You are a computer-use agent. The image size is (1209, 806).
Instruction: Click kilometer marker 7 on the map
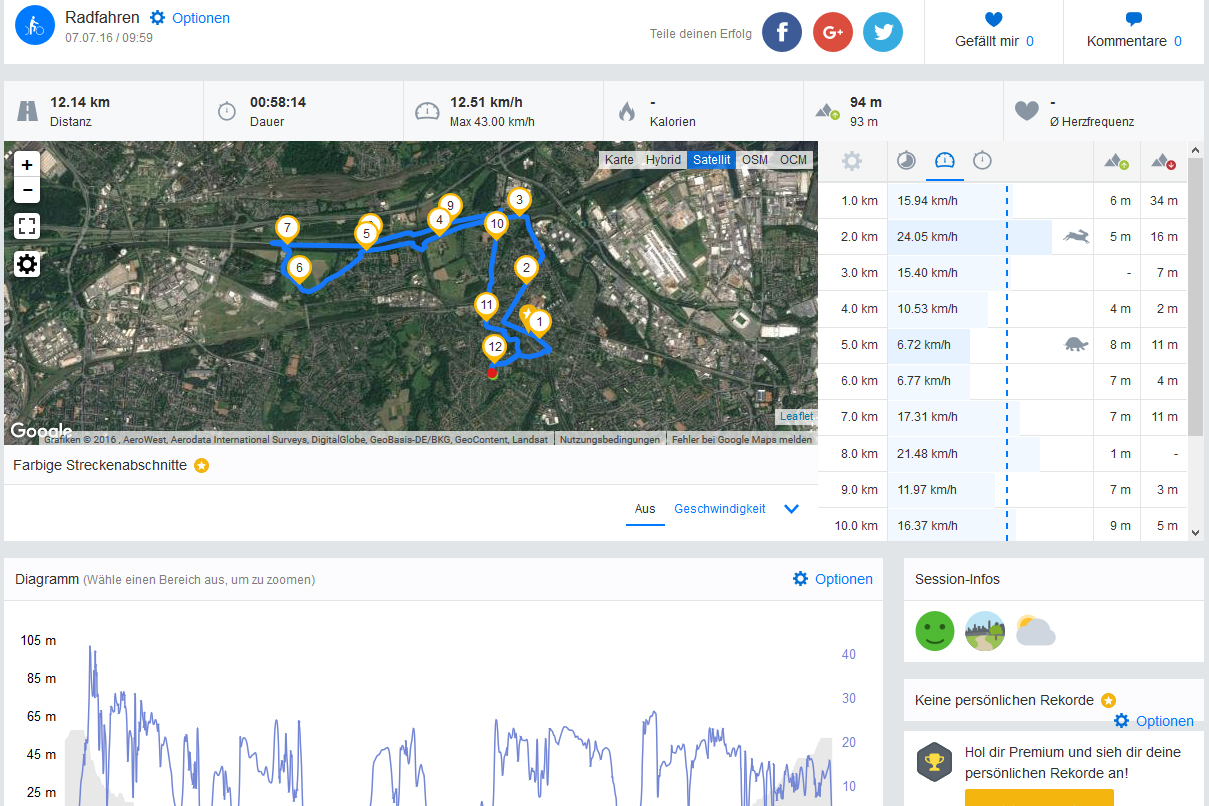pyautogui.click(x=287, y=229)
